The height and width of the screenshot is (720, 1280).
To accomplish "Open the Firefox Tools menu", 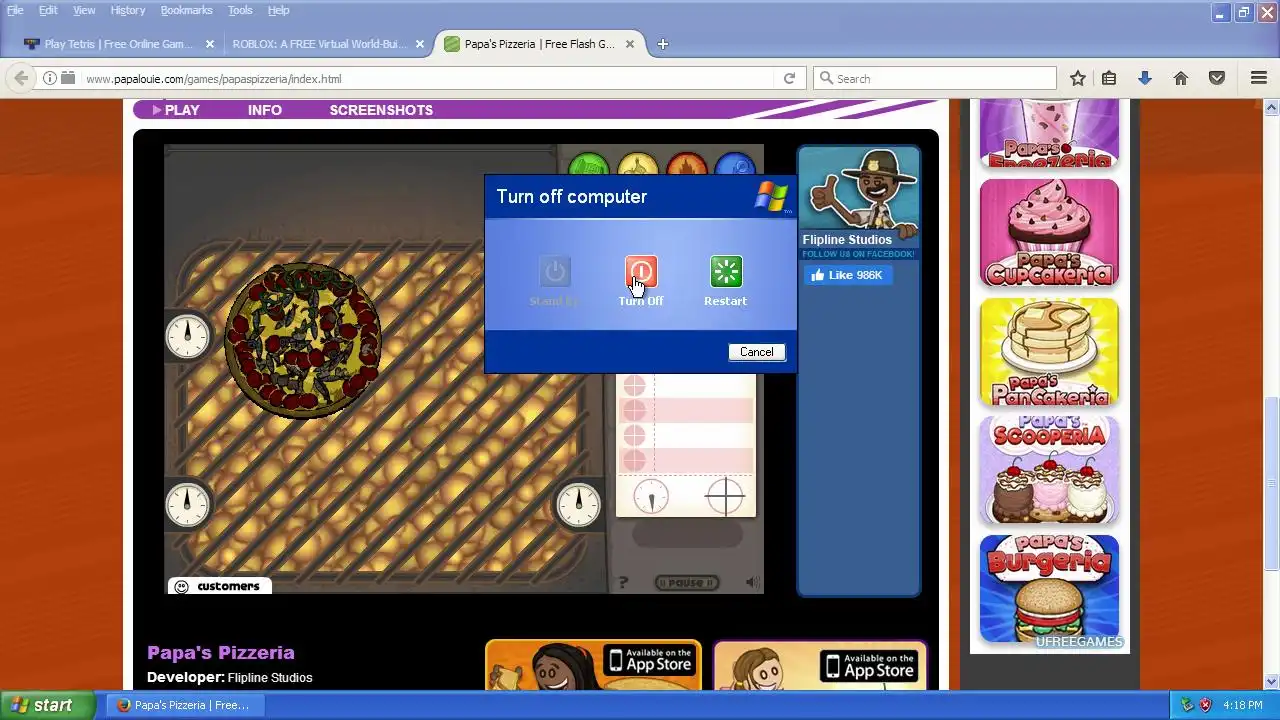I will [x=240, y=10].
